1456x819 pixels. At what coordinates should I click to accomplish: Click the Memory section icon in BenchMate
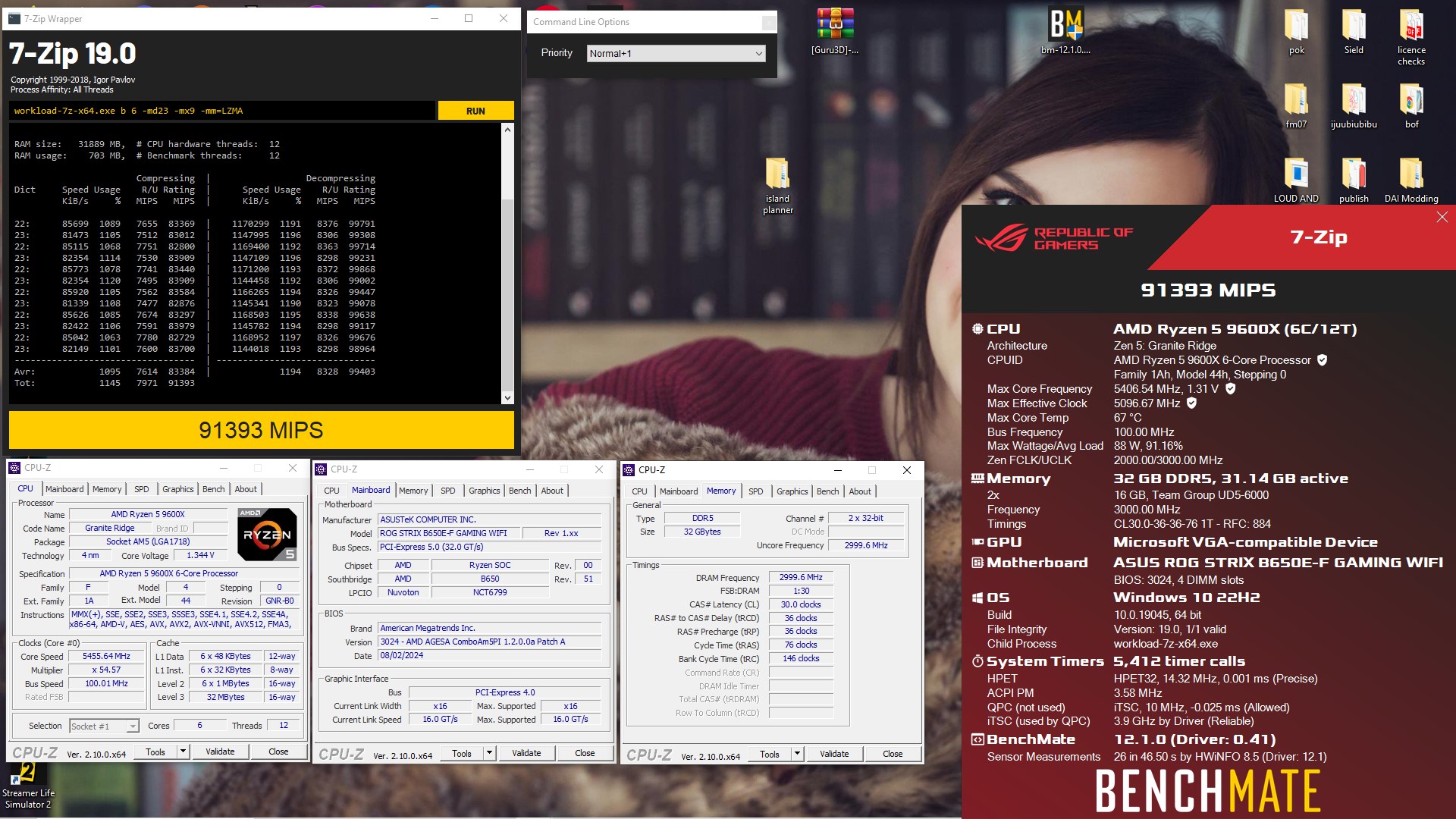click(977, 479)
